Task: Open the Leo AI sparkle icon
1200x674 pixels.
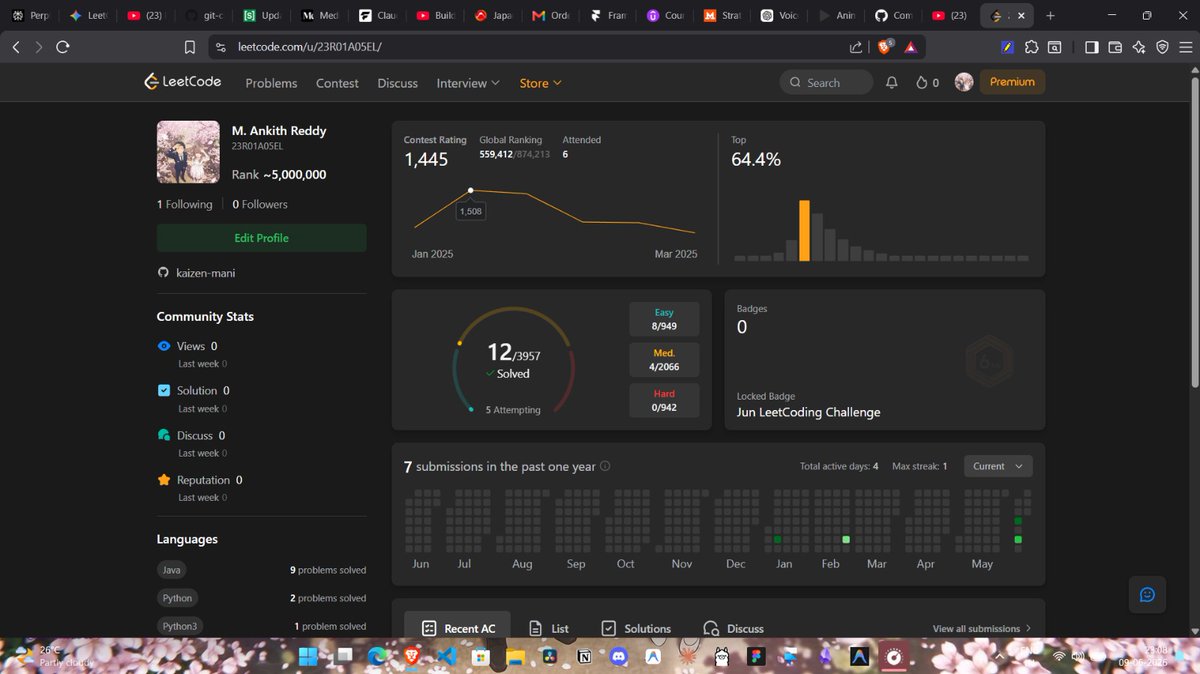Action: point(1138,47)
